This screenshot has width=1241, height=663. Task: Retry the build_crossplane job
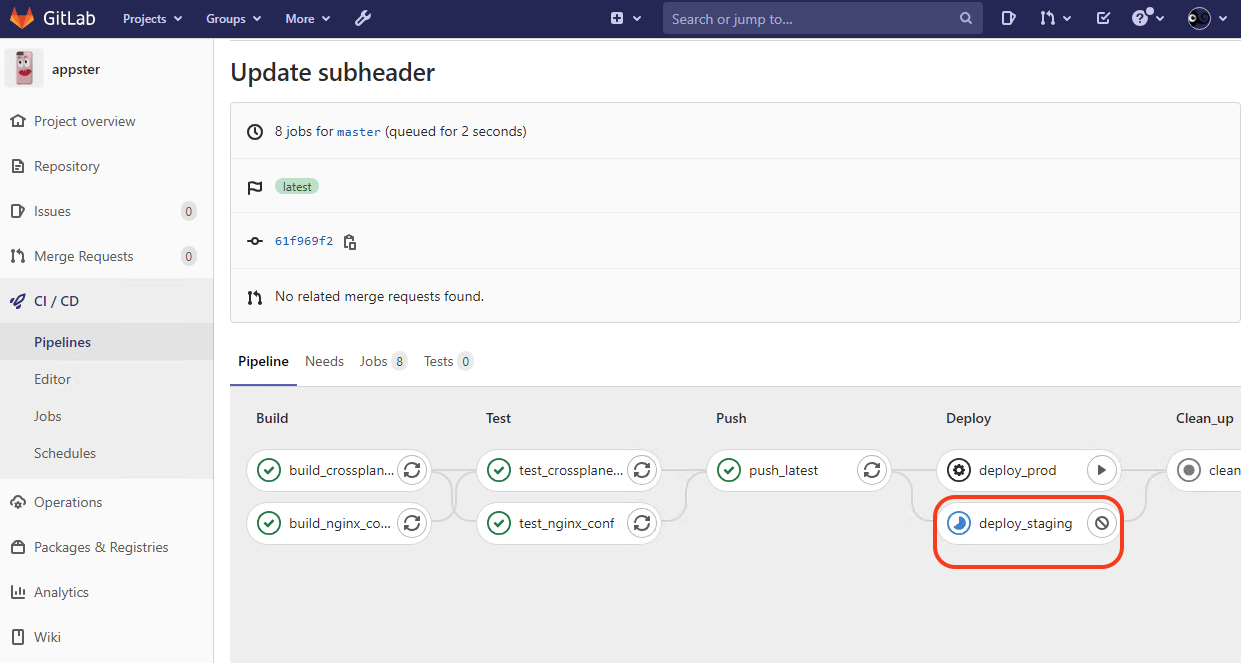pyautogui.click(x=411, y=470)
